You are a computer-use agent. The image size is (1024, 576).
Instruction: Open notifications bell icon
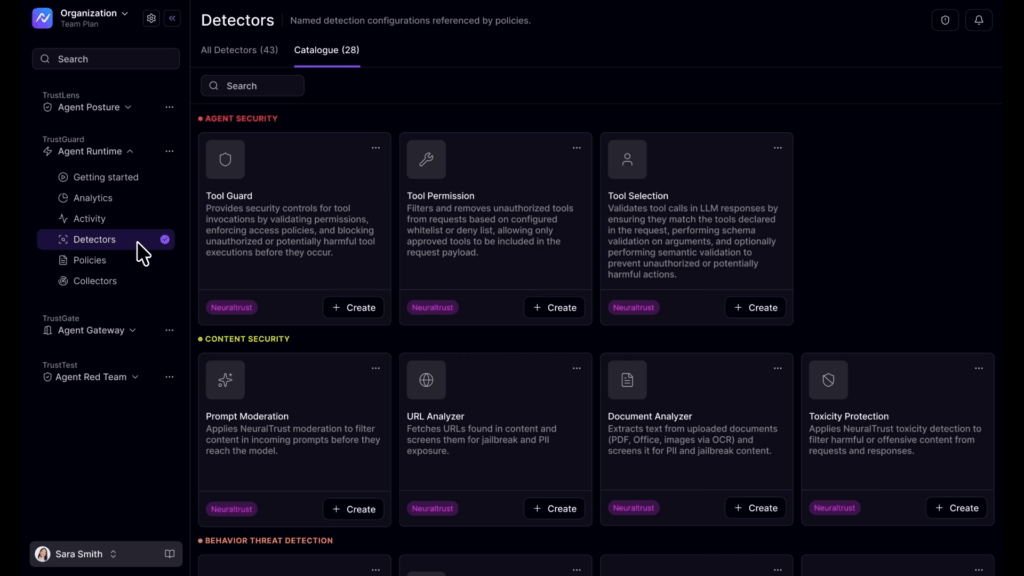tap(979, 20)
